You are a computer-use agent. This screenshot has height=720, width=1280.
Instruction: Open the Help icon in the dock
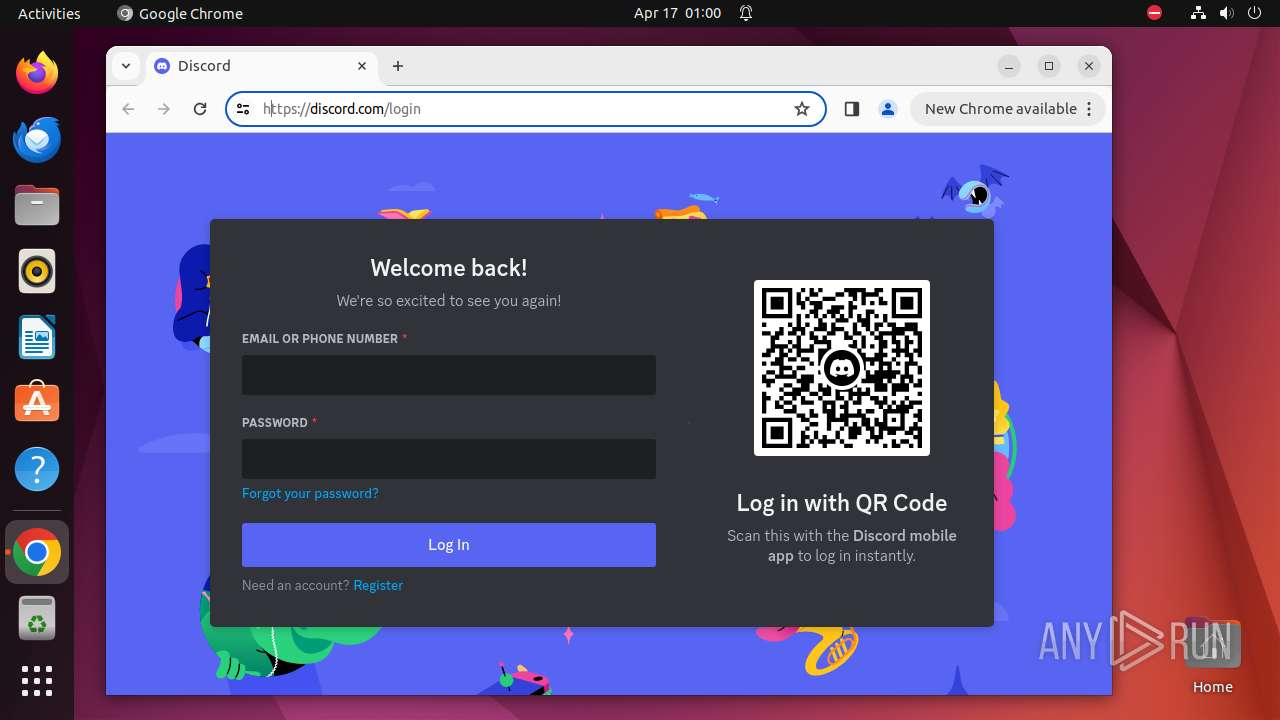click(37, 469)
